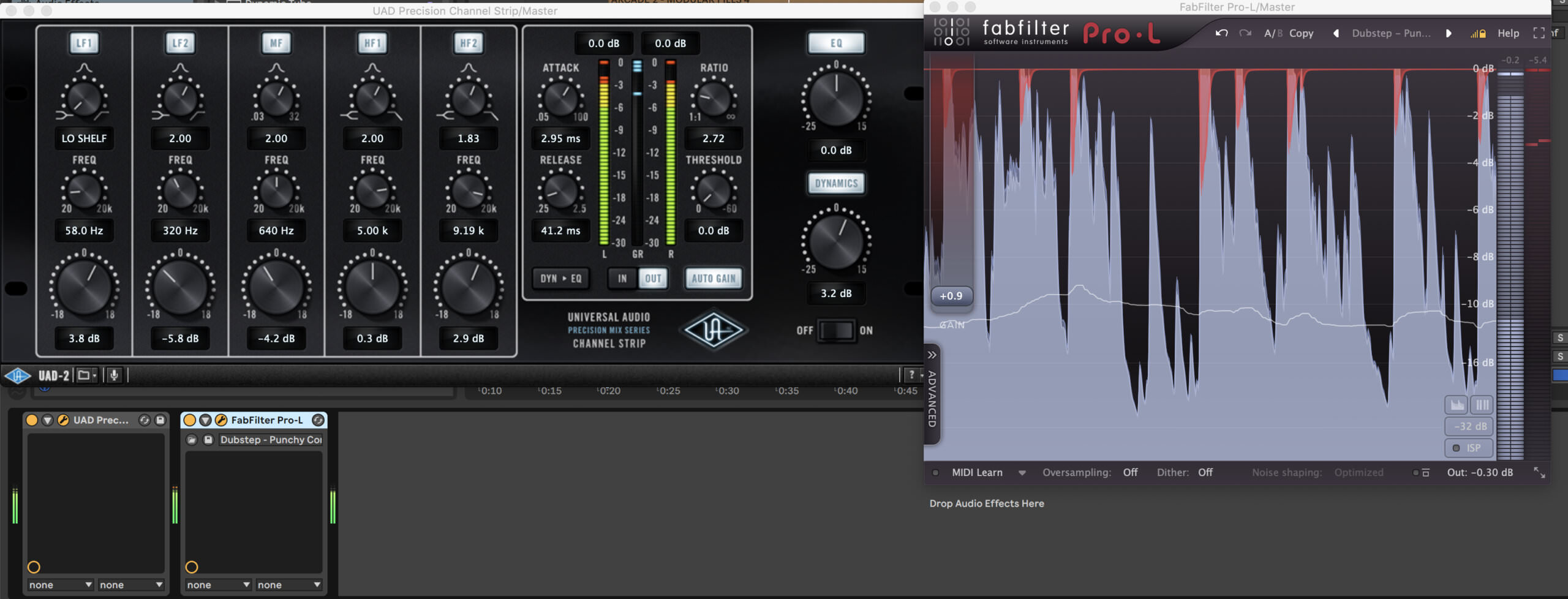Viewport: 1568px width, 599px height.
Task: Toggle the HF1 band button
Action: coord(372,43)
